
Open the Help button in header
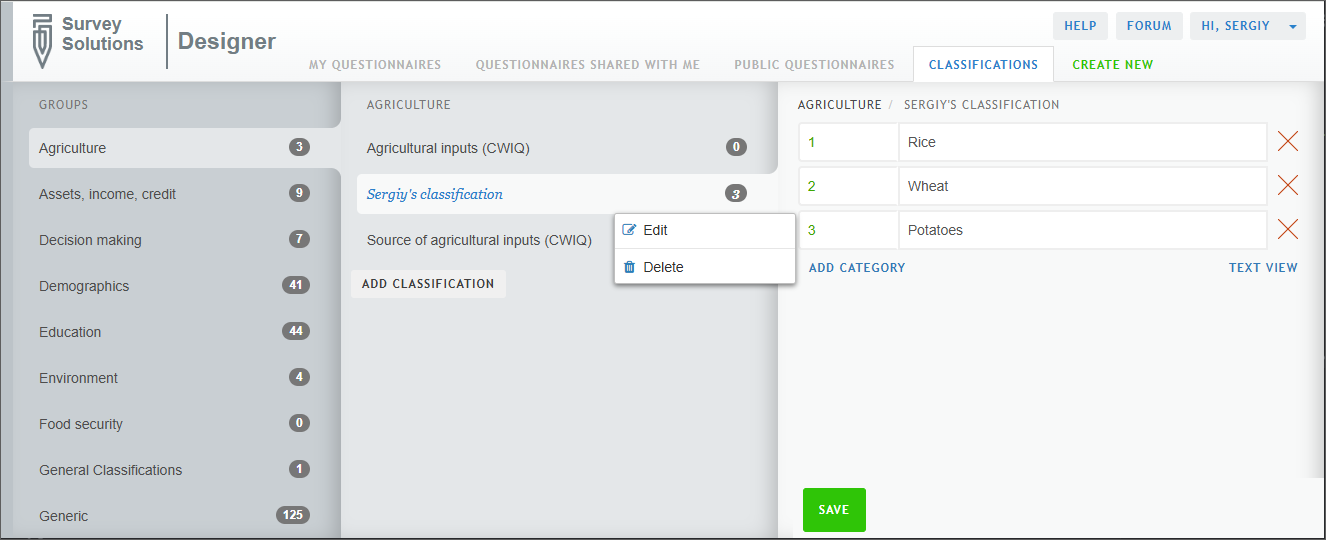tap(1080, 26)
